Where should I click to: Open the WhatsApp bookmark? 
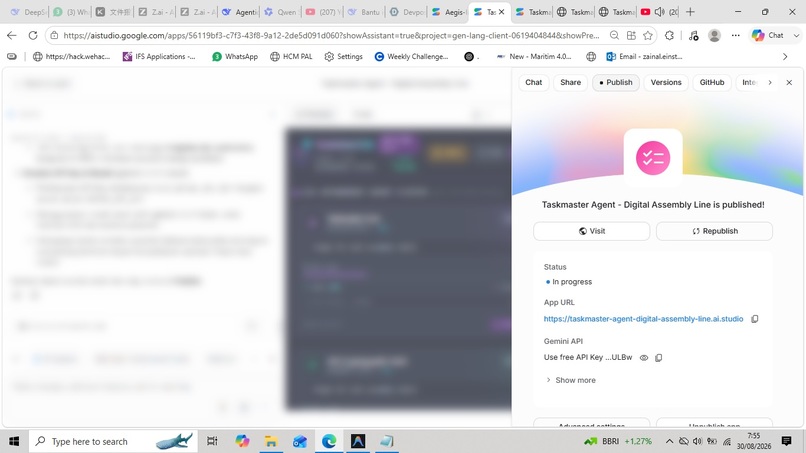235,57
